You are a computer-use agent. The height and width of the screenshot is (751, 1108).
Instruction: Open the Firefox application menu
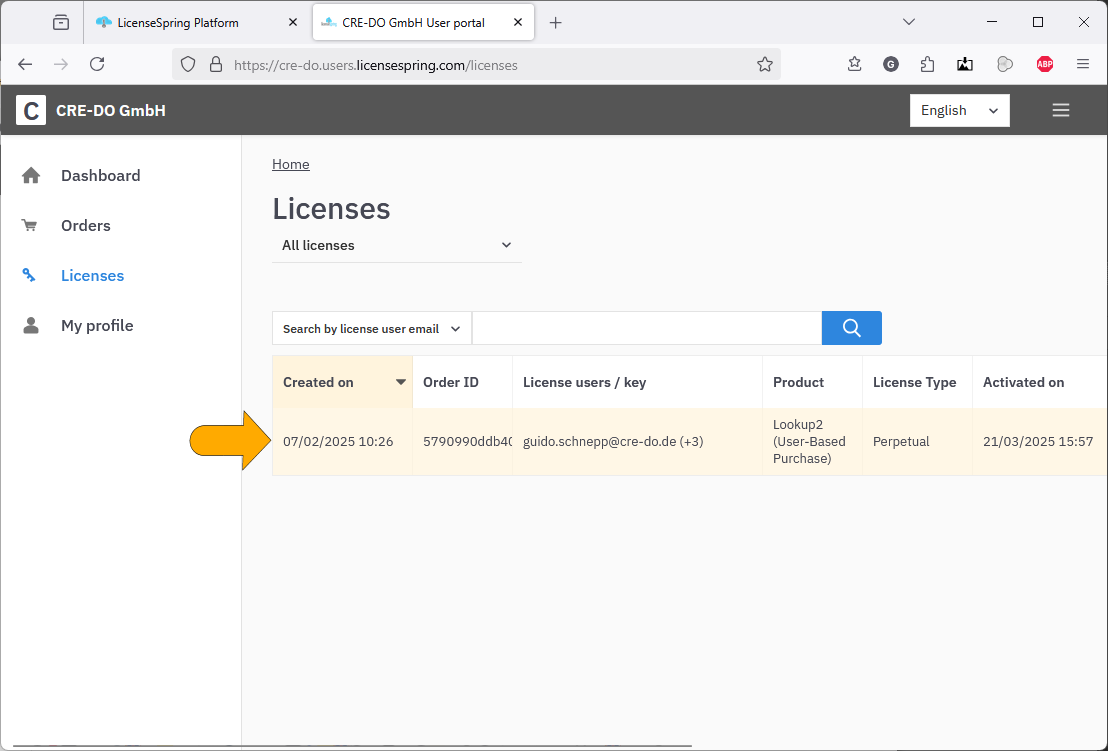(x=1083, y=64)
